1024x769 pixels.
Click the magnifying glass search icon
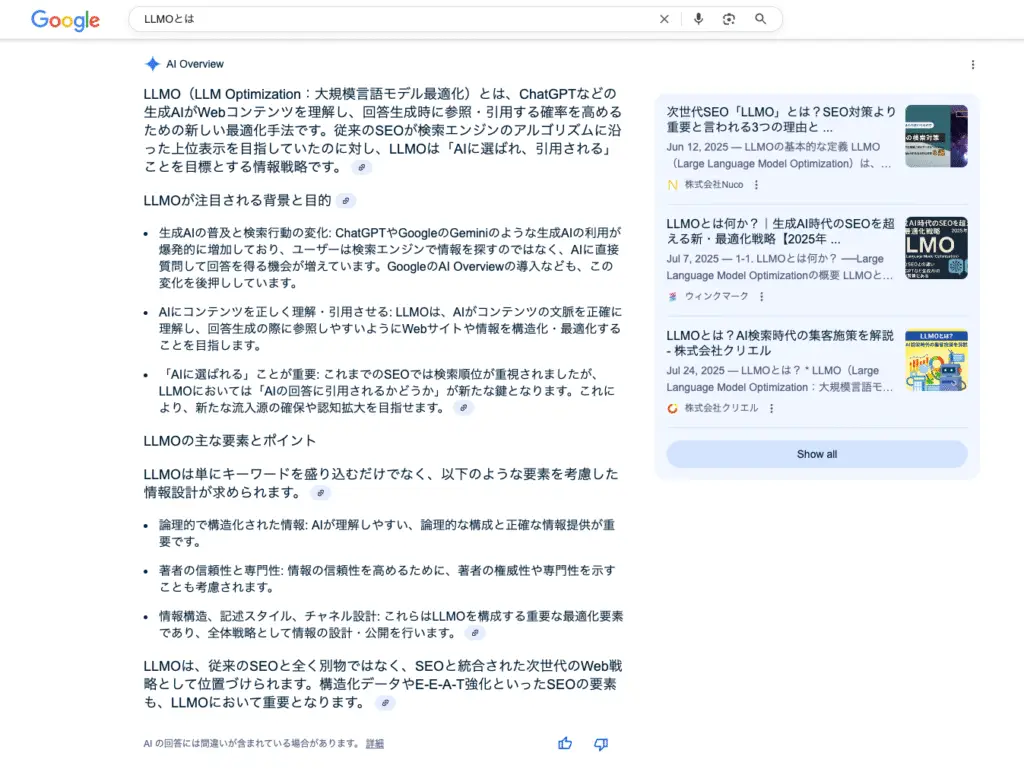pos(760,19)
